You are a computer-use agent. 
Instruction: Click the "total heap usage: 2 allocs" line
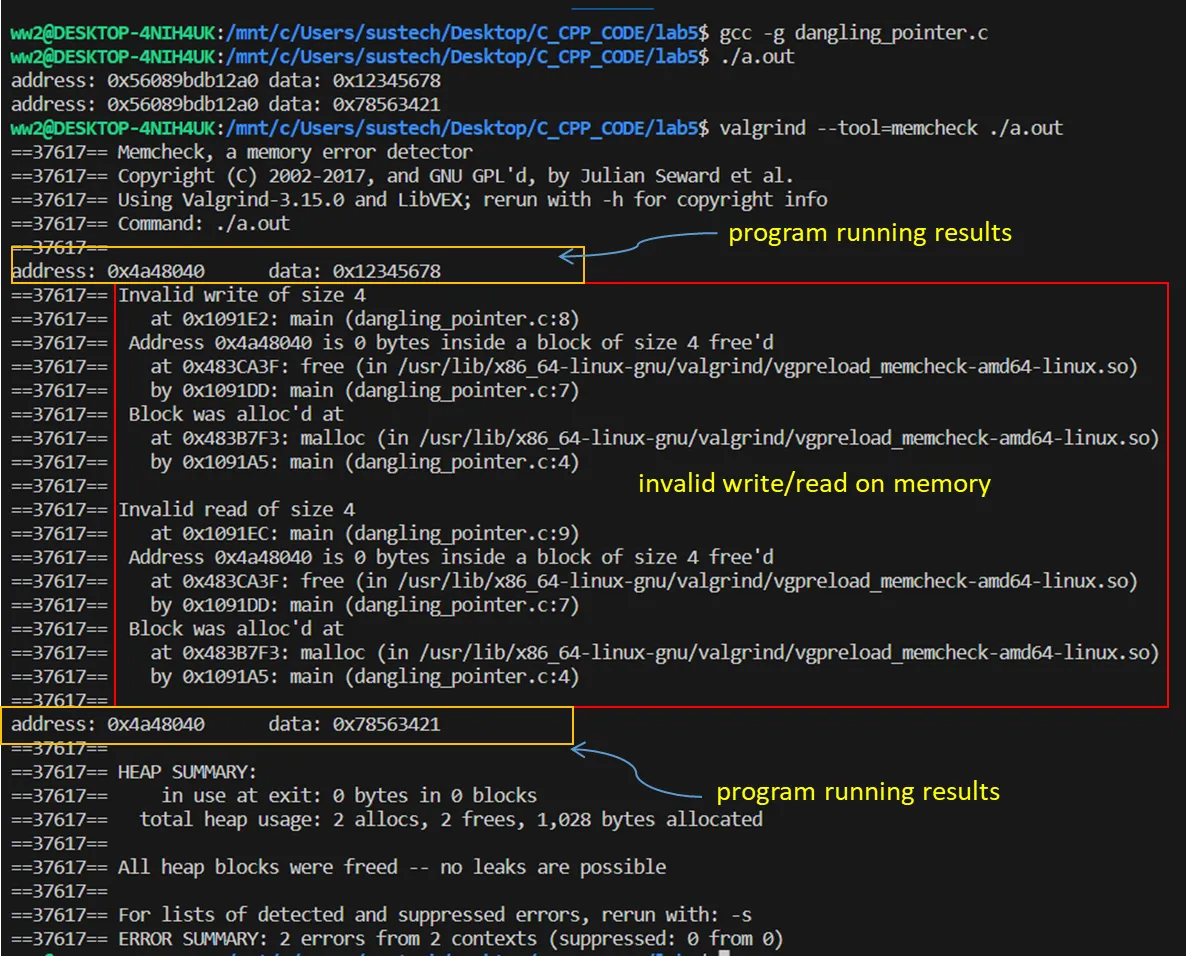click(450, 820)
